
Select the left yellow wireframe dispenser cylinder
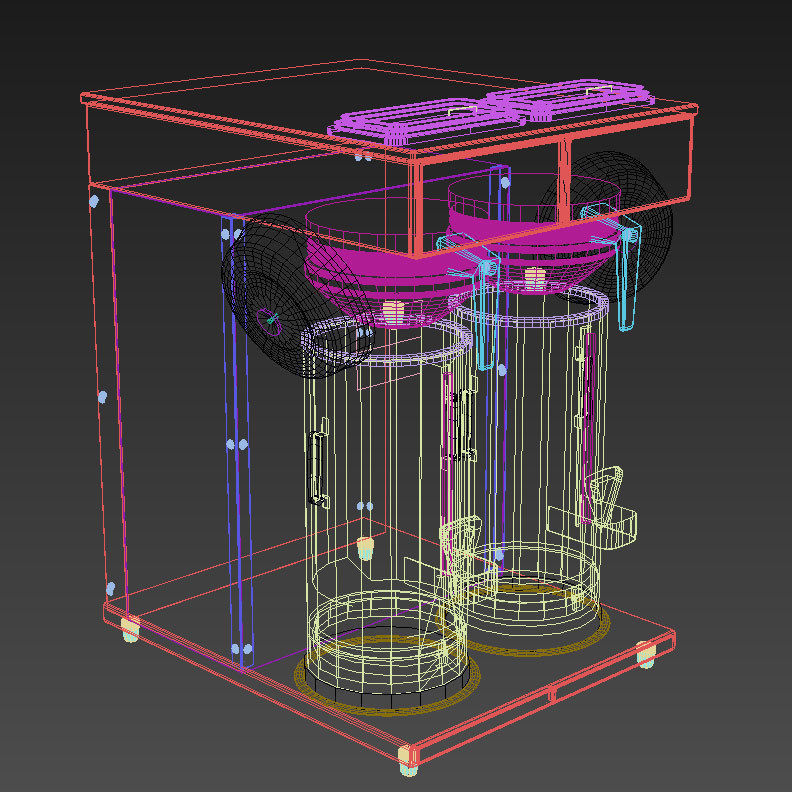pyautogui.click(x=387, y=514)
